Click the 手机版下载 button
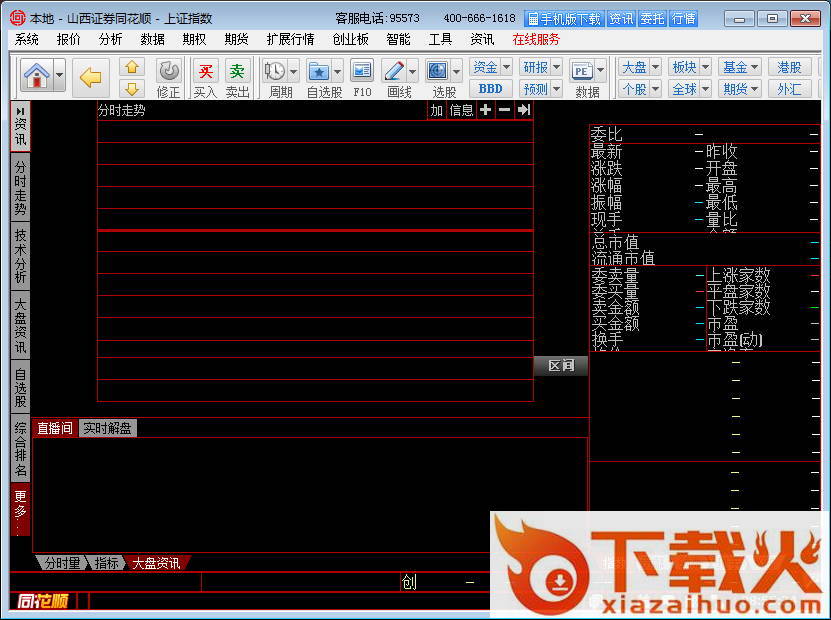The image size is (831, 620). [564, 19]
